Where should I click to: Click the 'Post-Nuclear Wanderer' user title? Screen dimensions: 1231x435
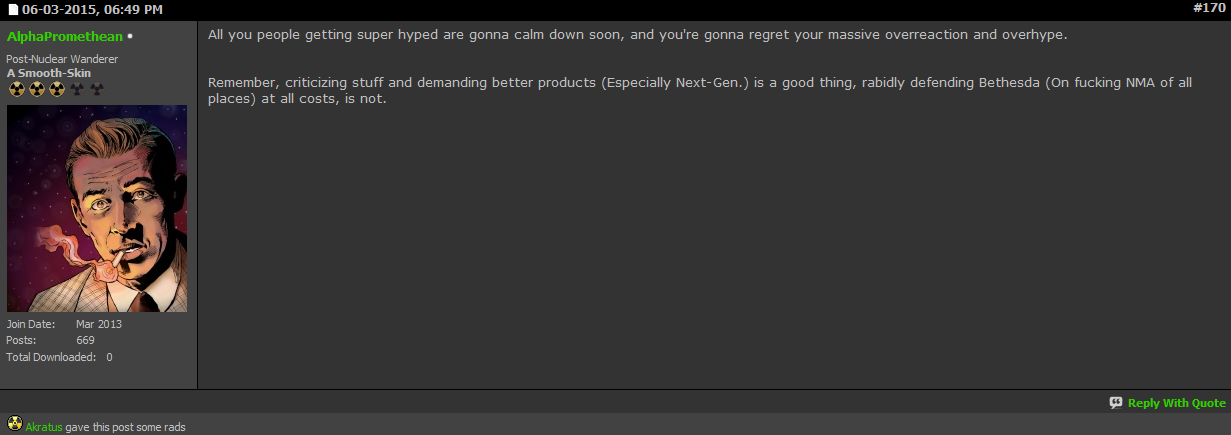pos(62,59)
